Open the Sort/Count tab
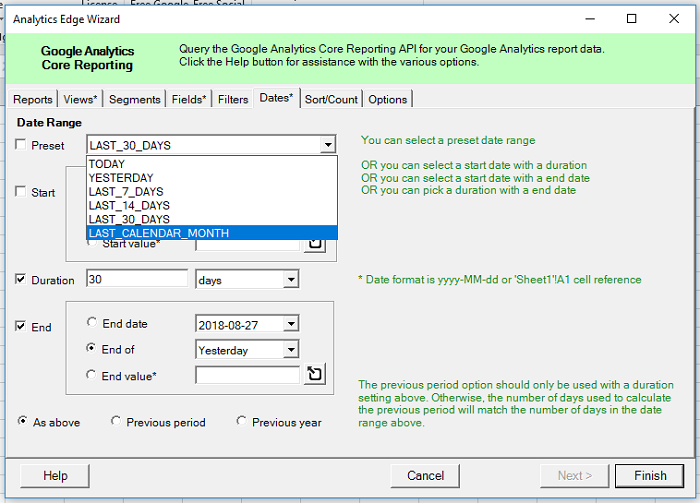This screenshot has width=700, height=503. [331, 99]
